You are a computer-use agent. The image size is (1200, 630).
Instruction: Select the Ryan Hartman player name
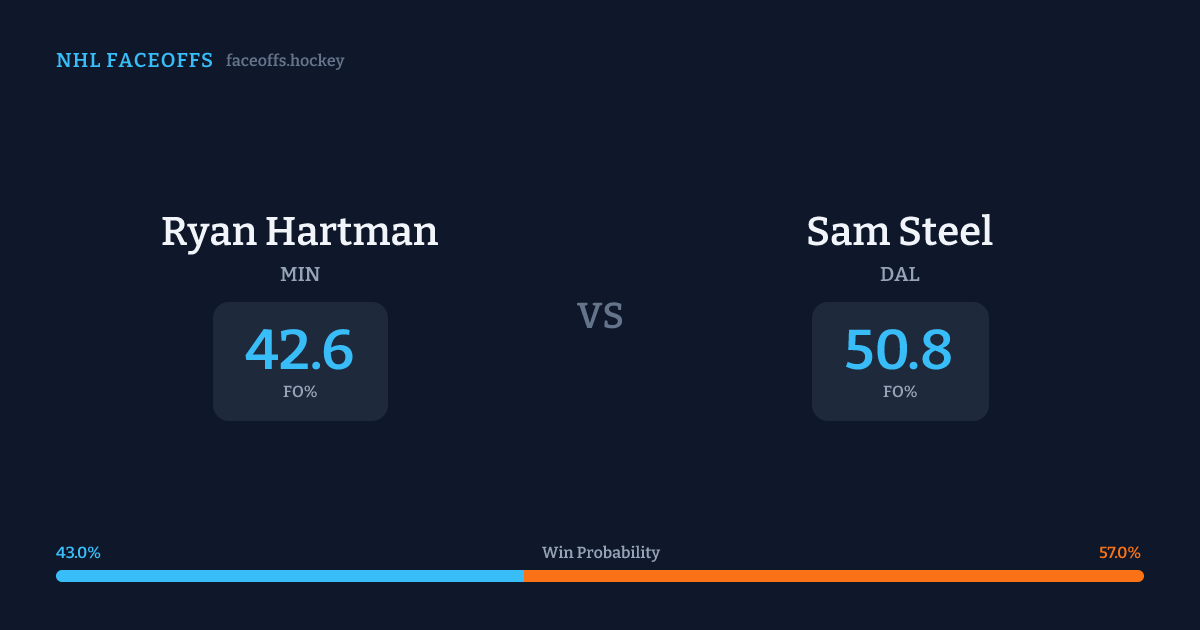pyautogui.click(x=300, y=232)
